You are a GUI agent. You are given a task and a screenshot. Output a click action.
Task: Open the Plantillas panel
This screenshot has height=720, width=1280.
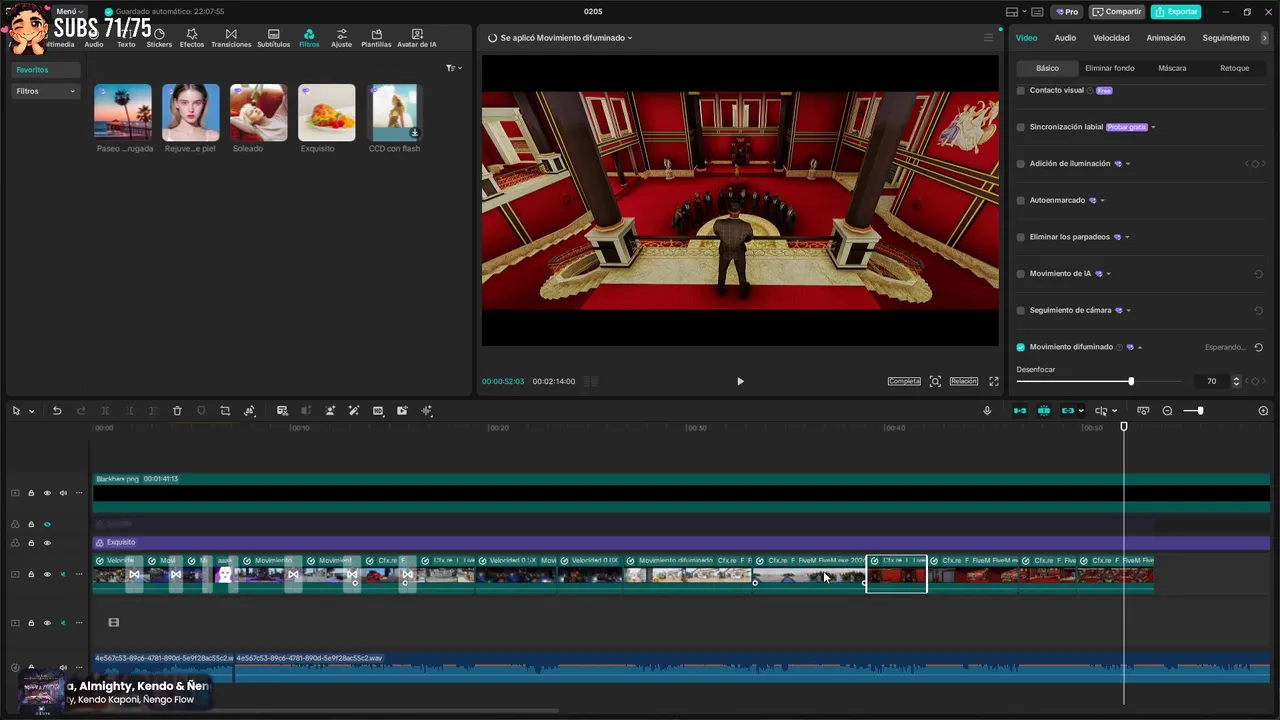[376, 38]
